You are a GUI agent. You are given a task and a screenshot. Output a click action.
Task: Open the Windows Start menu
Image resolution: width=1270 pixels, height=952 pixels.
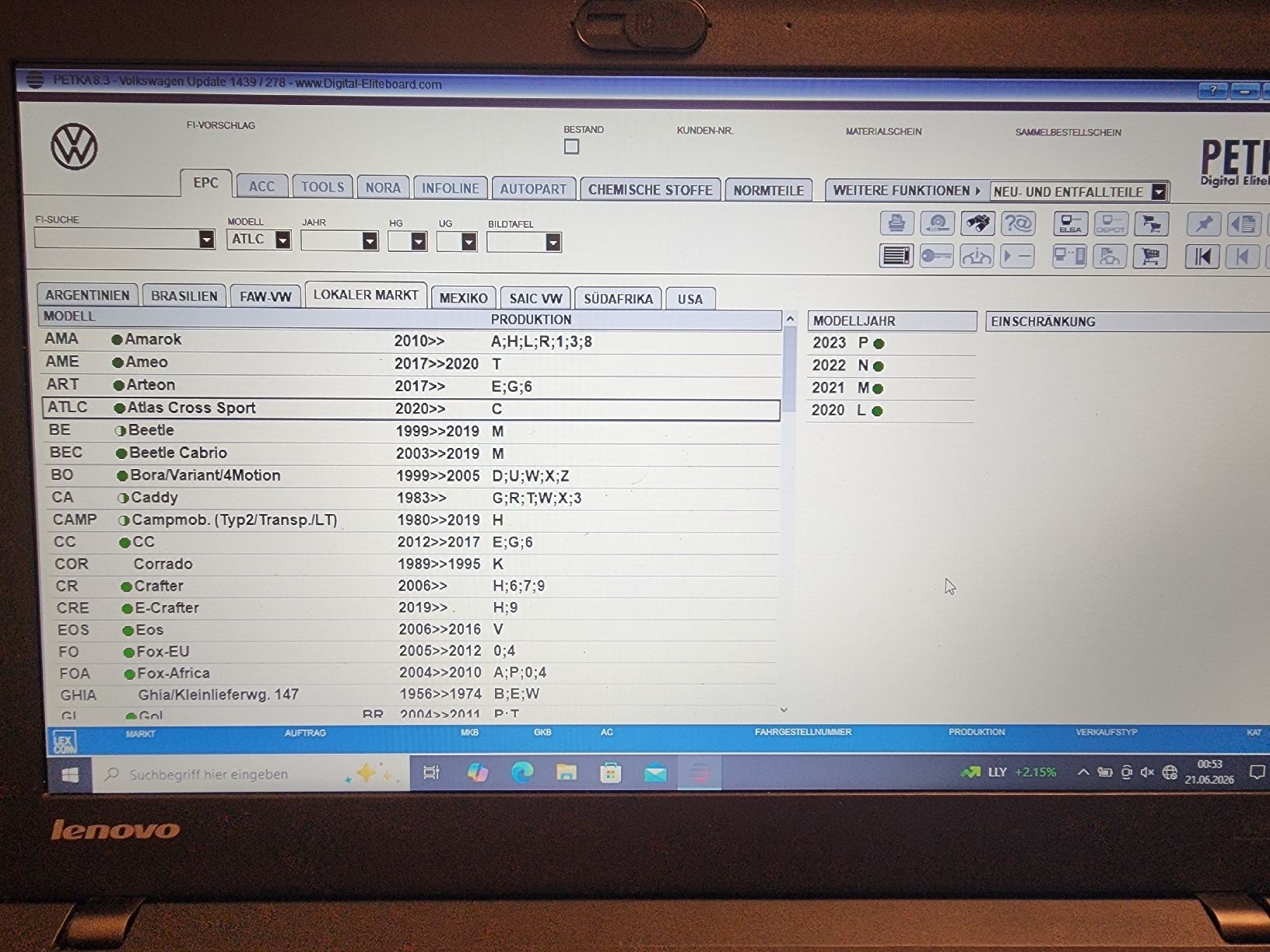click(x=70, y=775)
